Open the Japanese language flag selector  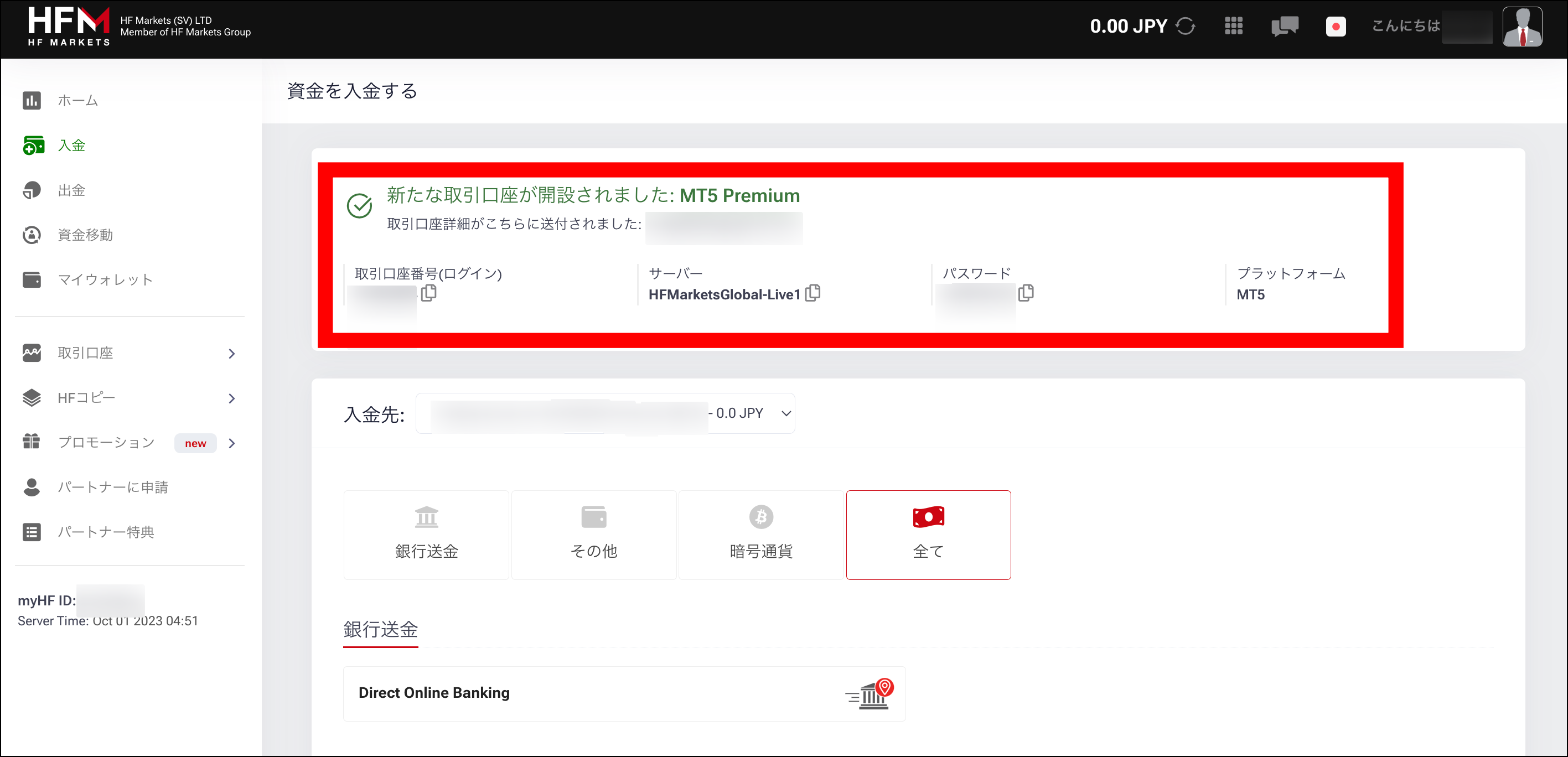[1336, 26]
